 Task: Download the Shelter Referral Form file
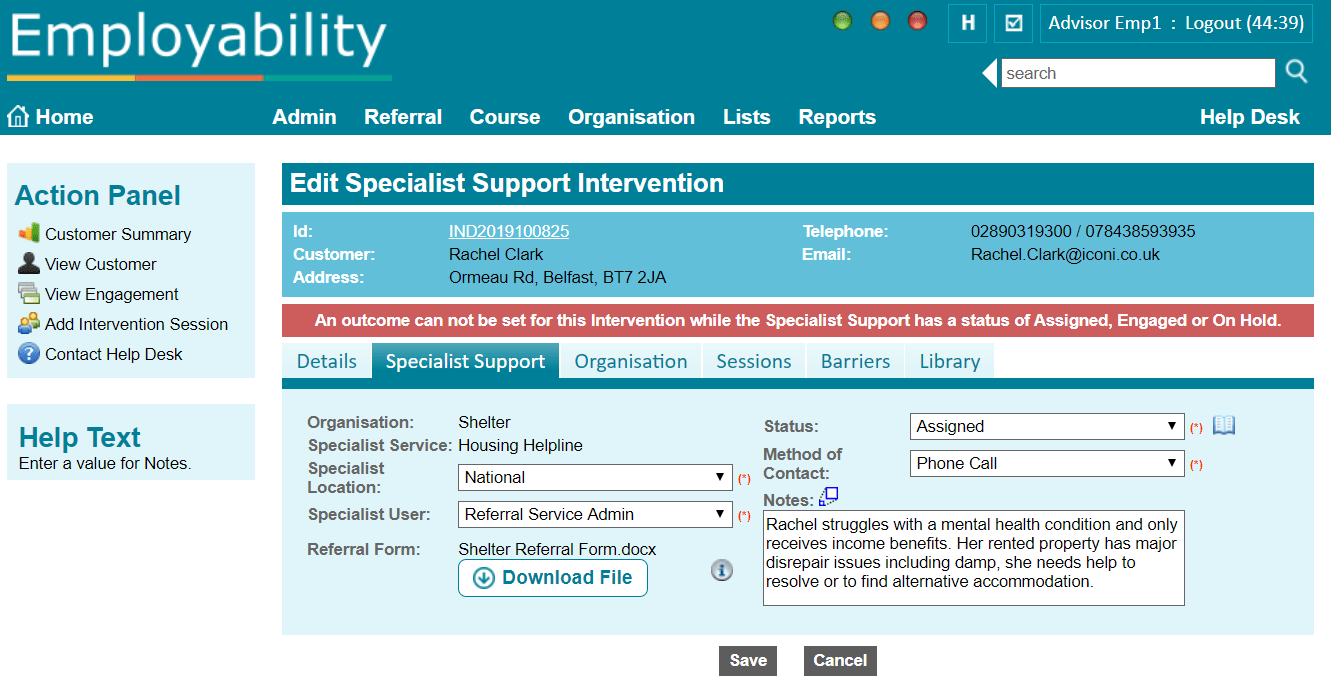(x=552, y=578)
